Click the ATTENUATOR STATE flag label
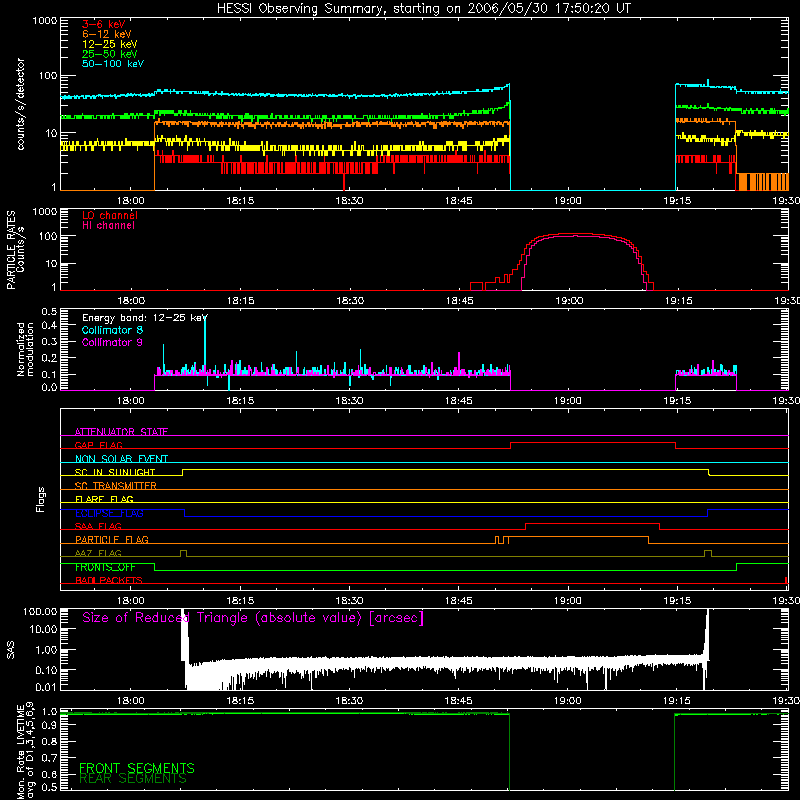Image resolution: width=800 pixels, height=800 pixels. (x=121, y=432)
